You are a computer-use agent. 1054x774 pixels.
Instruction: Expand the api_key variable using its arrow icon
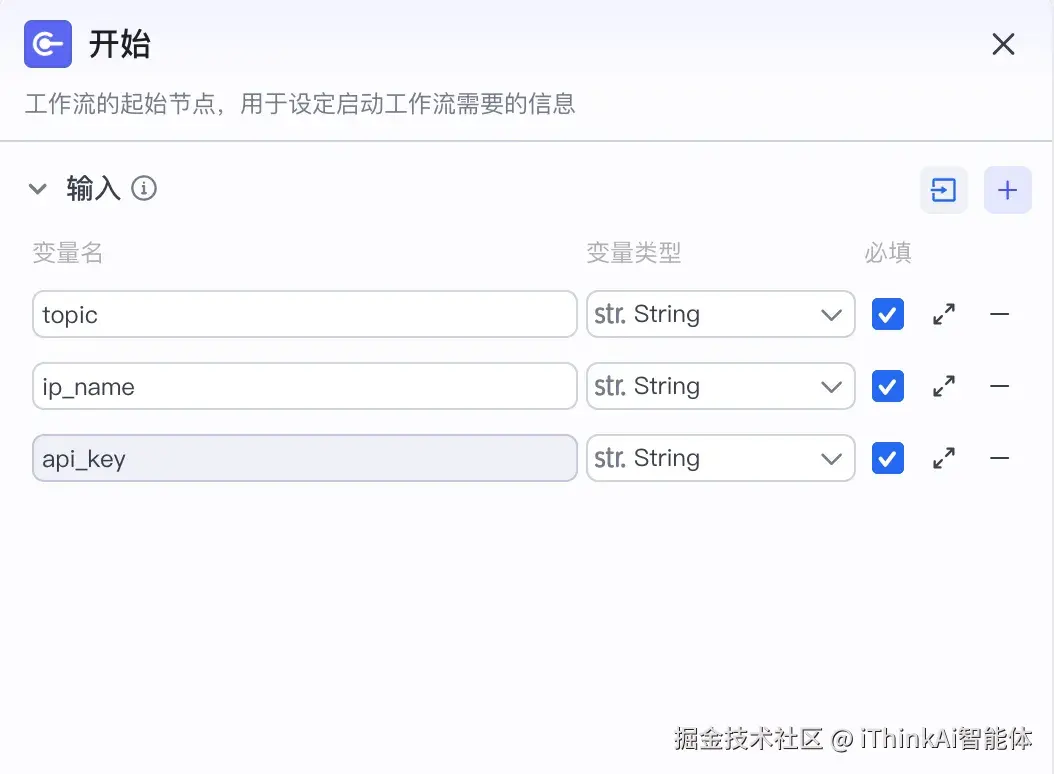click(x=943, y=458)
